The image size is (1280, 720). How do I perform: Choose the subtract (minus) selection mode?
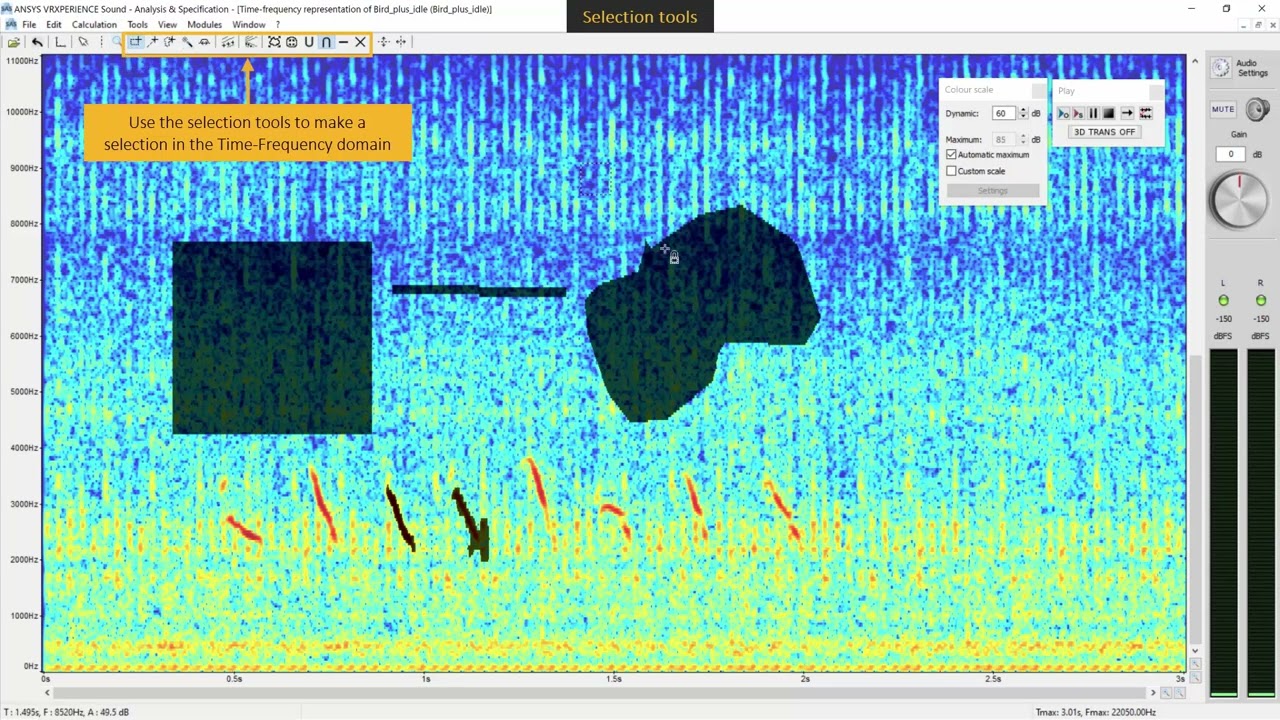pos(343,42)
